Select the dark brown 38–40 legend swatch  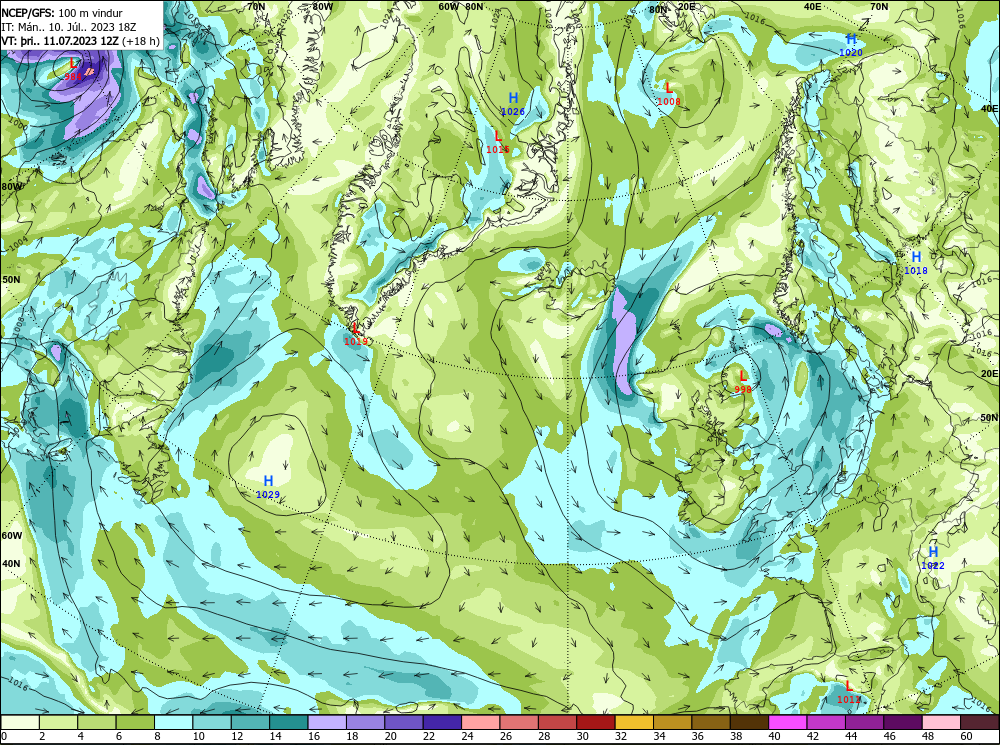click(749, 722)
